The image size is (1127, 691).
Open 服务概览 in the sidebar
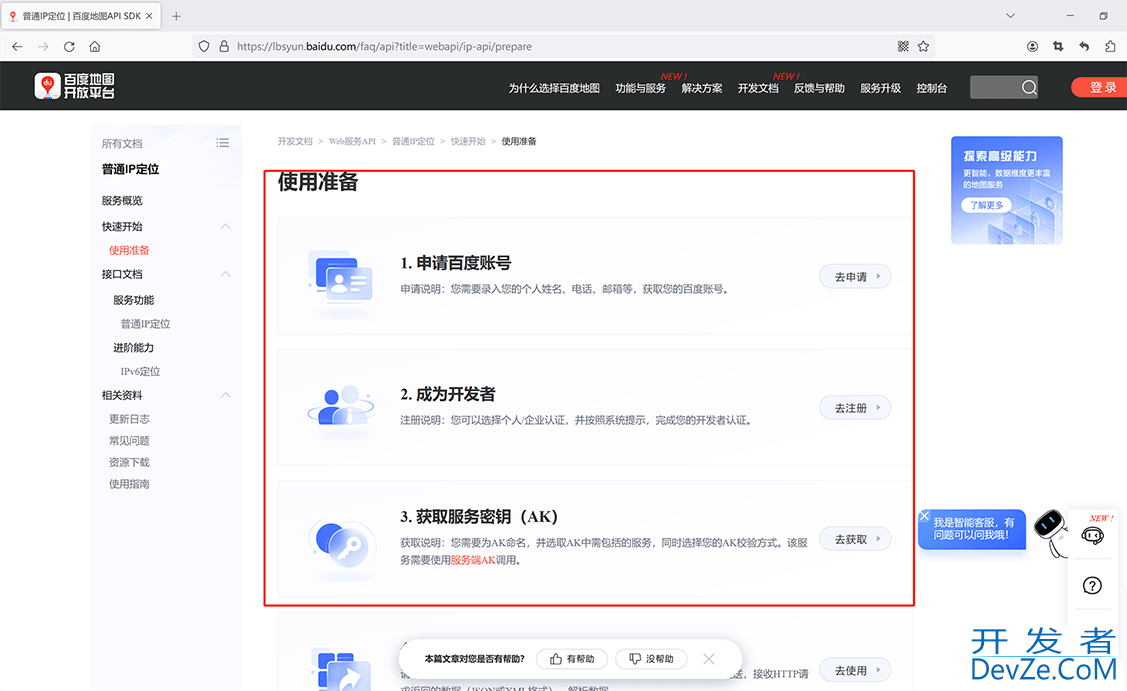(122, 201)
